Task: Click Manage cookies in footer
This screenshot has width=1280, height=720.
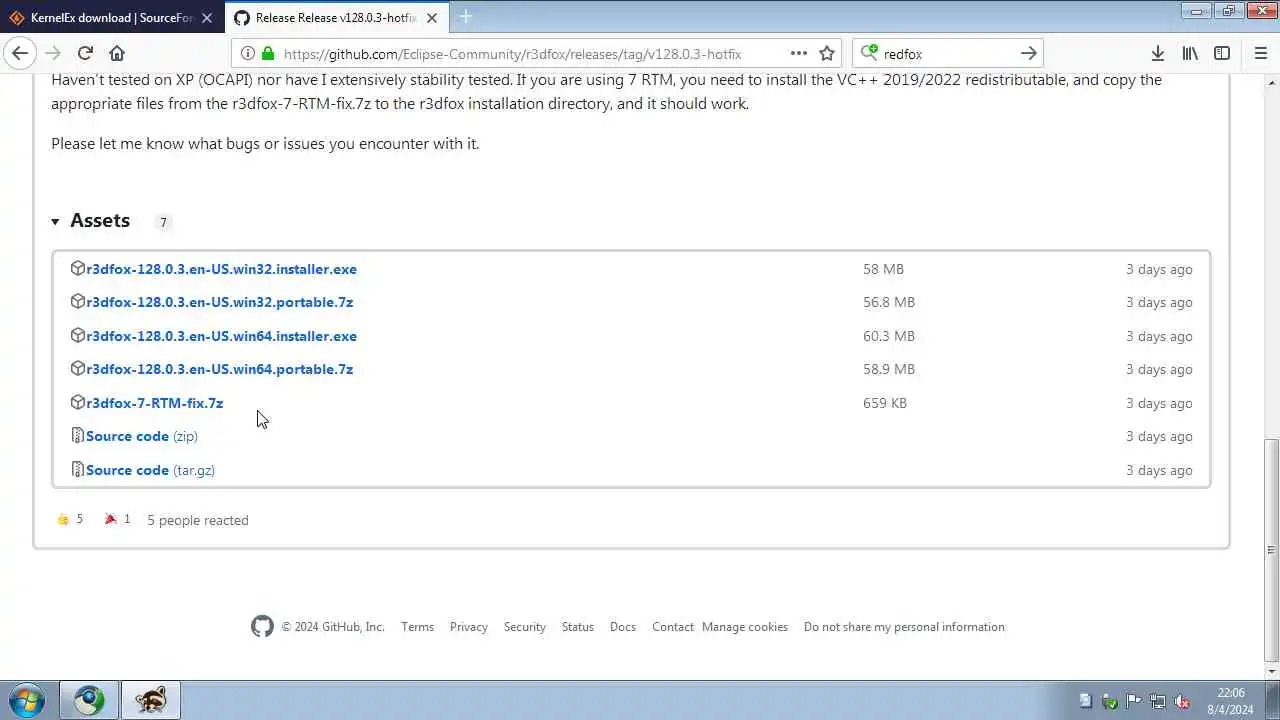Action: [x=744, y=627]
